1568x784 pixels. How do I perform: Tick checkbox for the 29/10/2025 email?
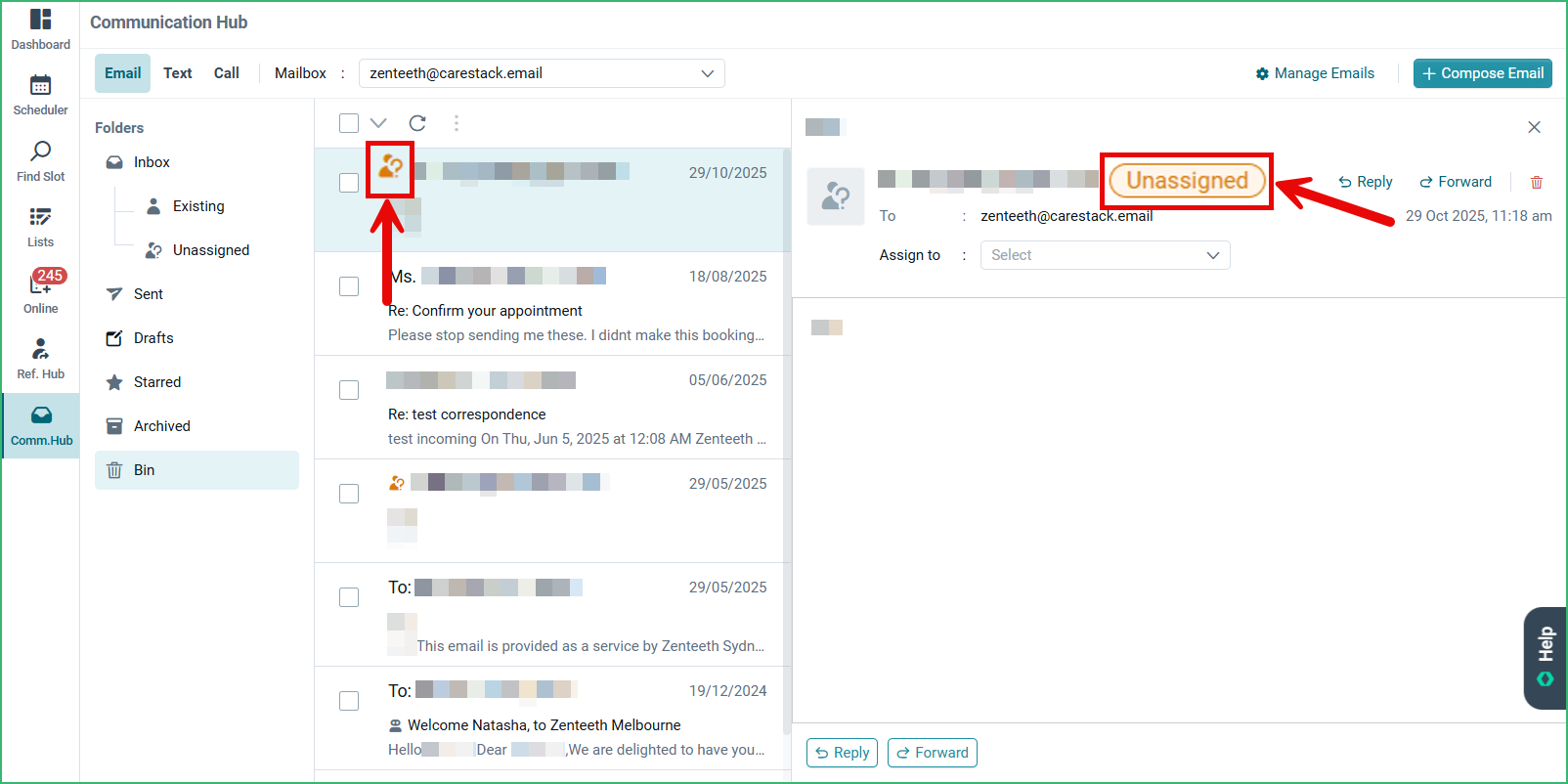(x=349, y=183)
